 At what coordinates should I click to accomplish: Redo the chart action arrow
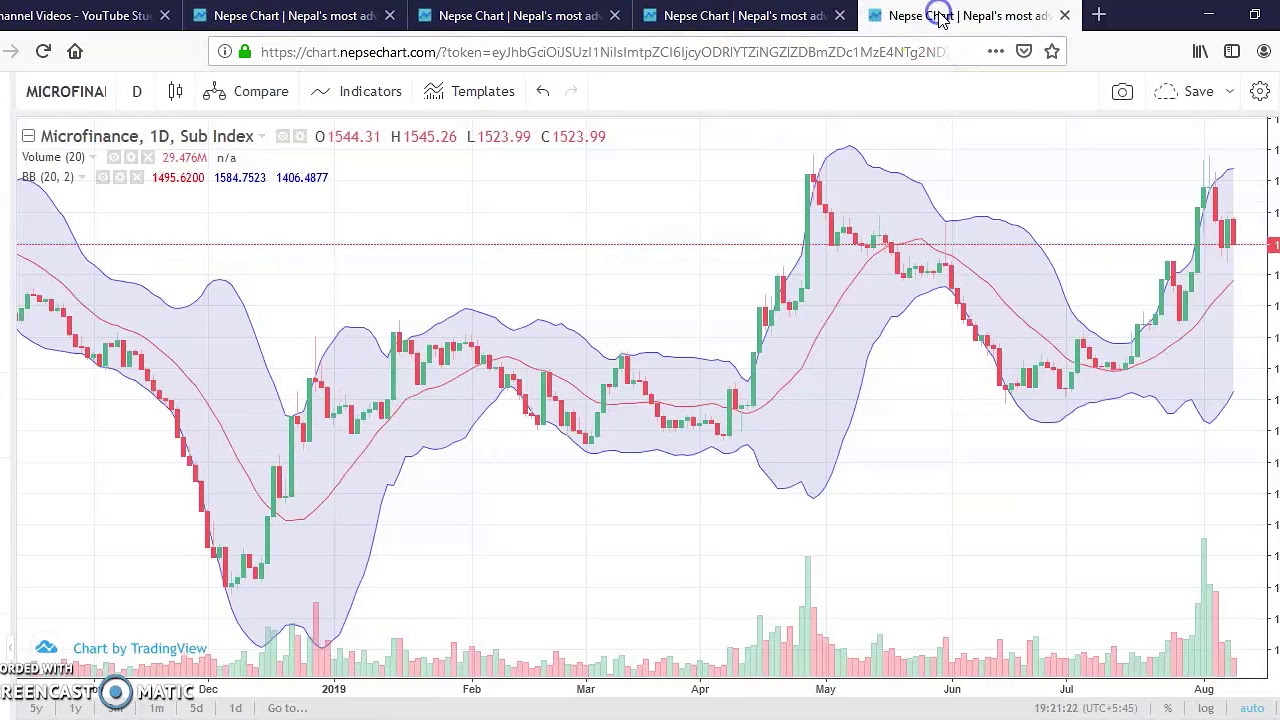(x=571, y=91)
